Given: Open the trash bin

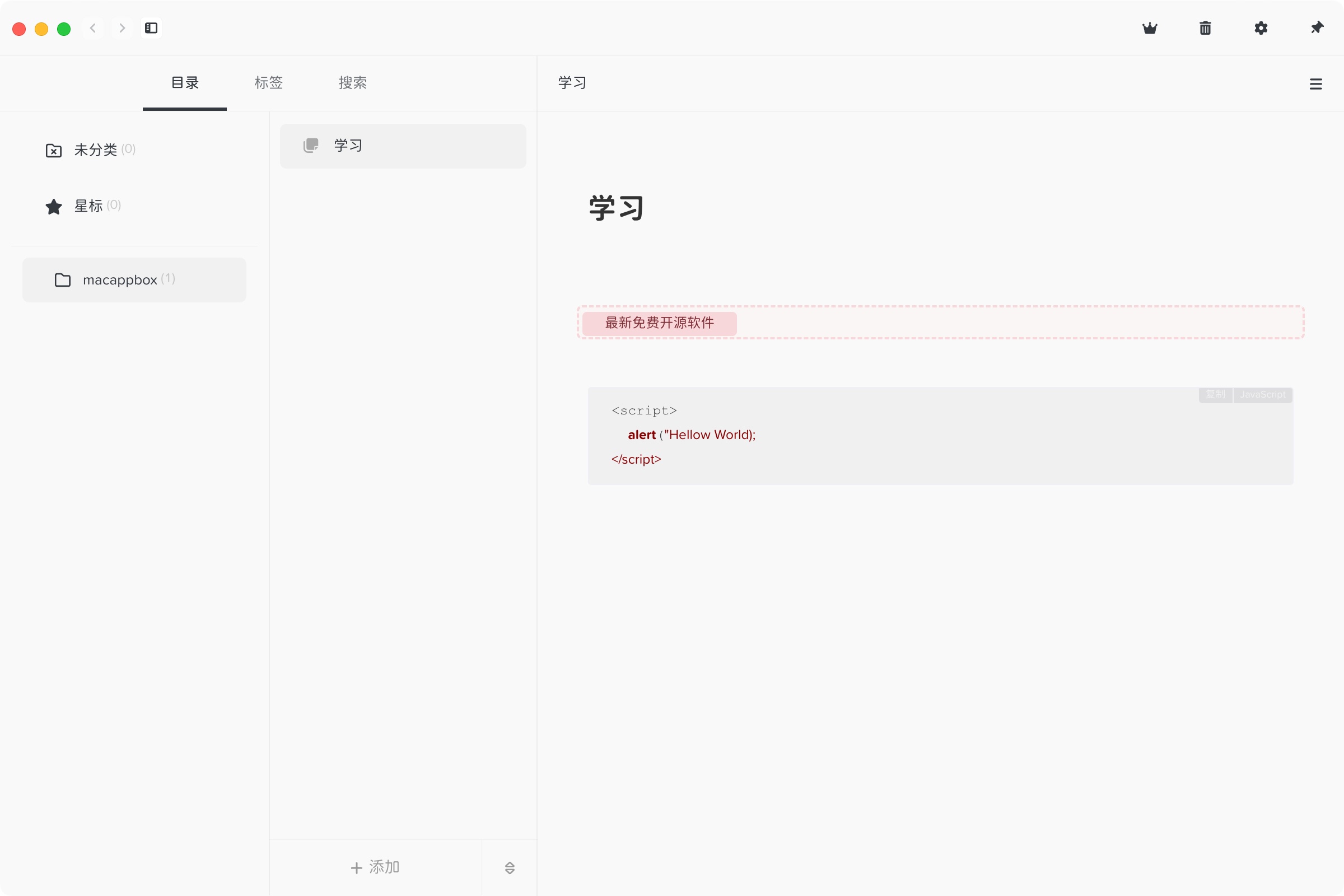Looking at the screenshot, I should pos(1205,28).
